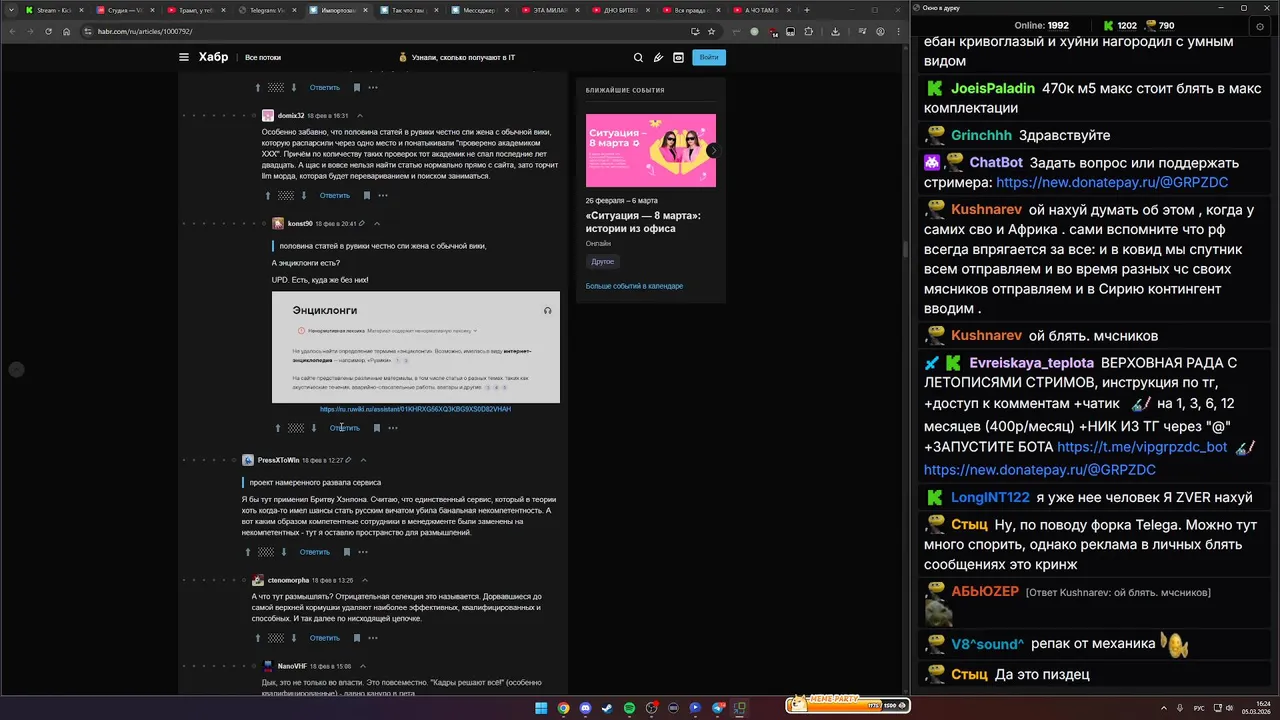Open 'Больше событий в календаре' link

click(634, 286)
